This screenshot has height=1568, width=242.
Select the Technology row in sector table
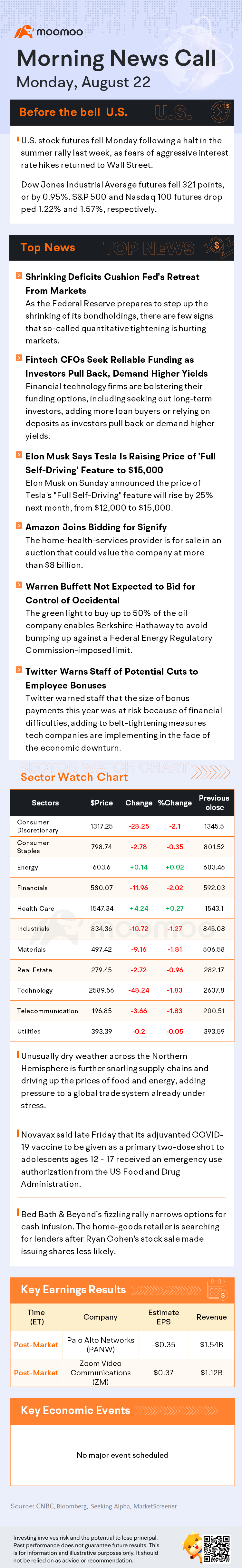122,990
